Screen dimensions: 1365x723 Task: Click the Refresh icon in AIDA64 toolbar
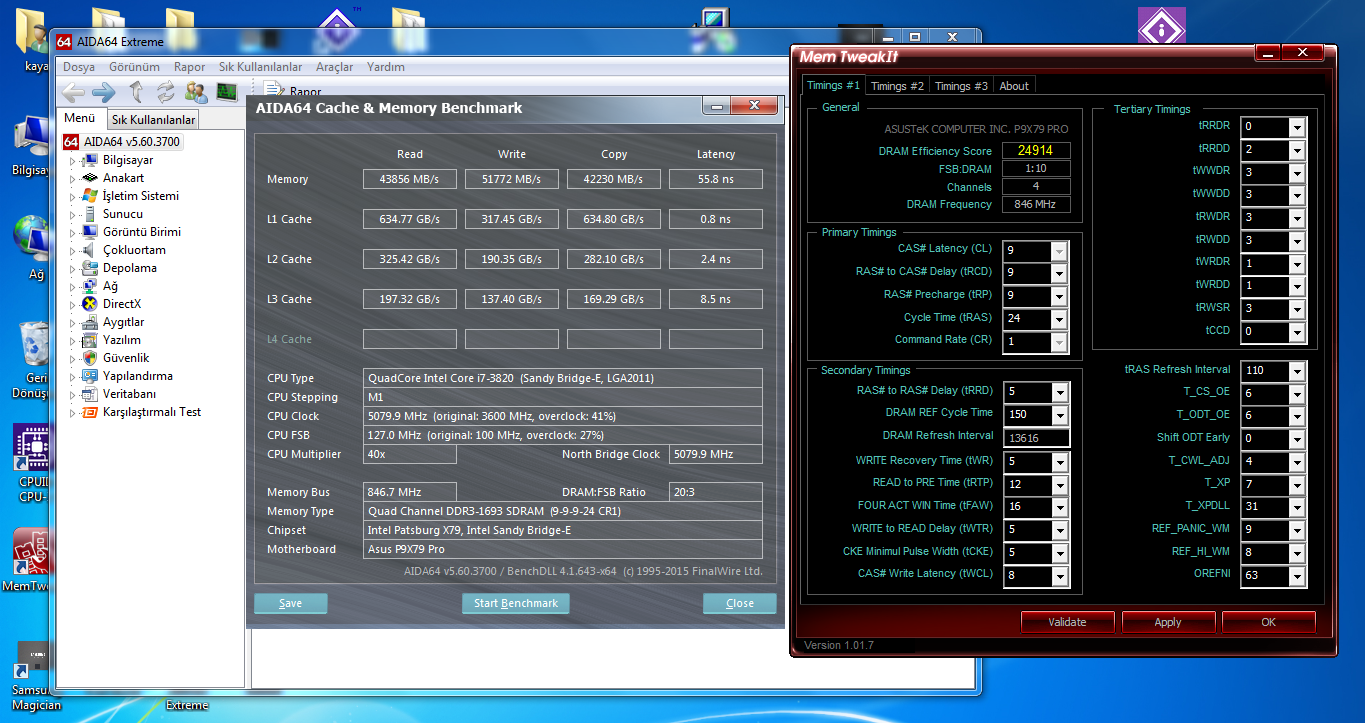(x=166, y=93)
